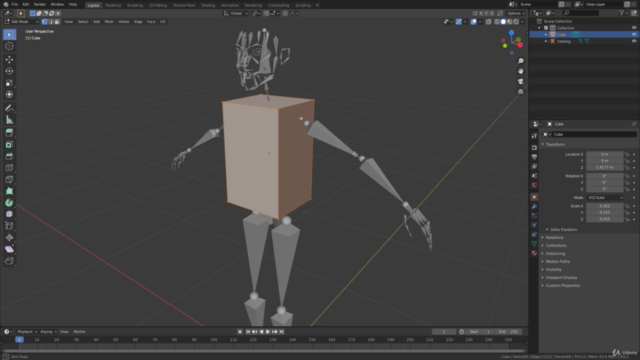This screenshot has width=640, height=360.
Task: Open the Output properties tab
Action: click(x=534, y=157)
